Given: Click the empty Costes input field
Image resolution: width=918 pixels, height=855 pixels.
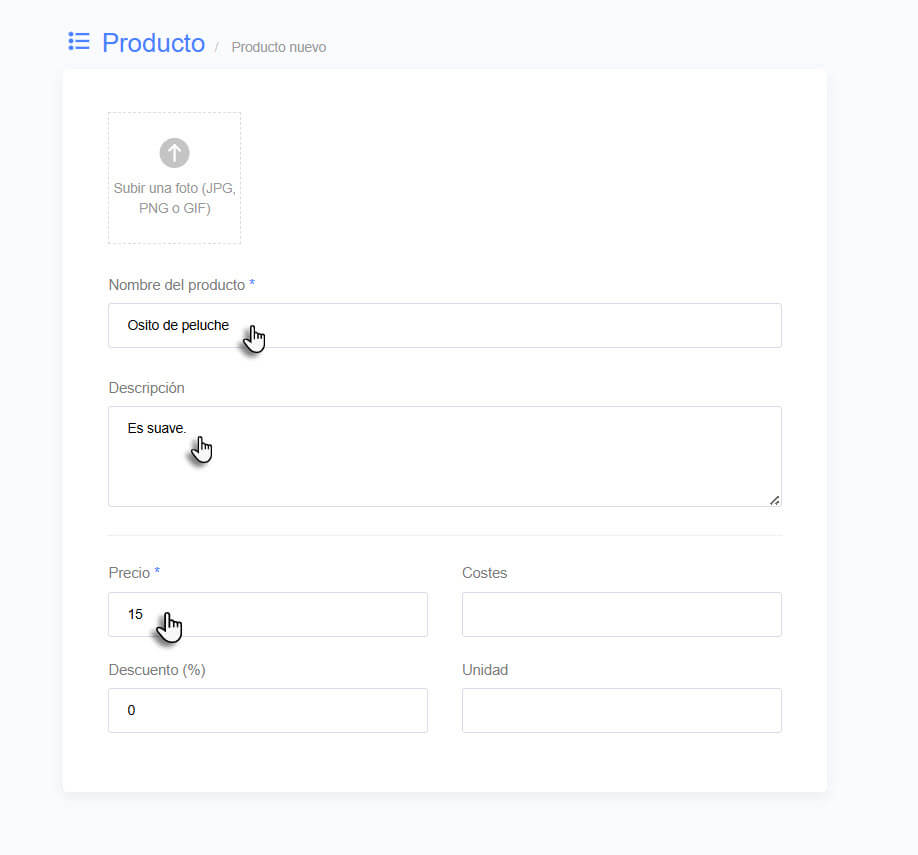Looking at the screenshot, I should pyautogui.click(x=622, y=614).
